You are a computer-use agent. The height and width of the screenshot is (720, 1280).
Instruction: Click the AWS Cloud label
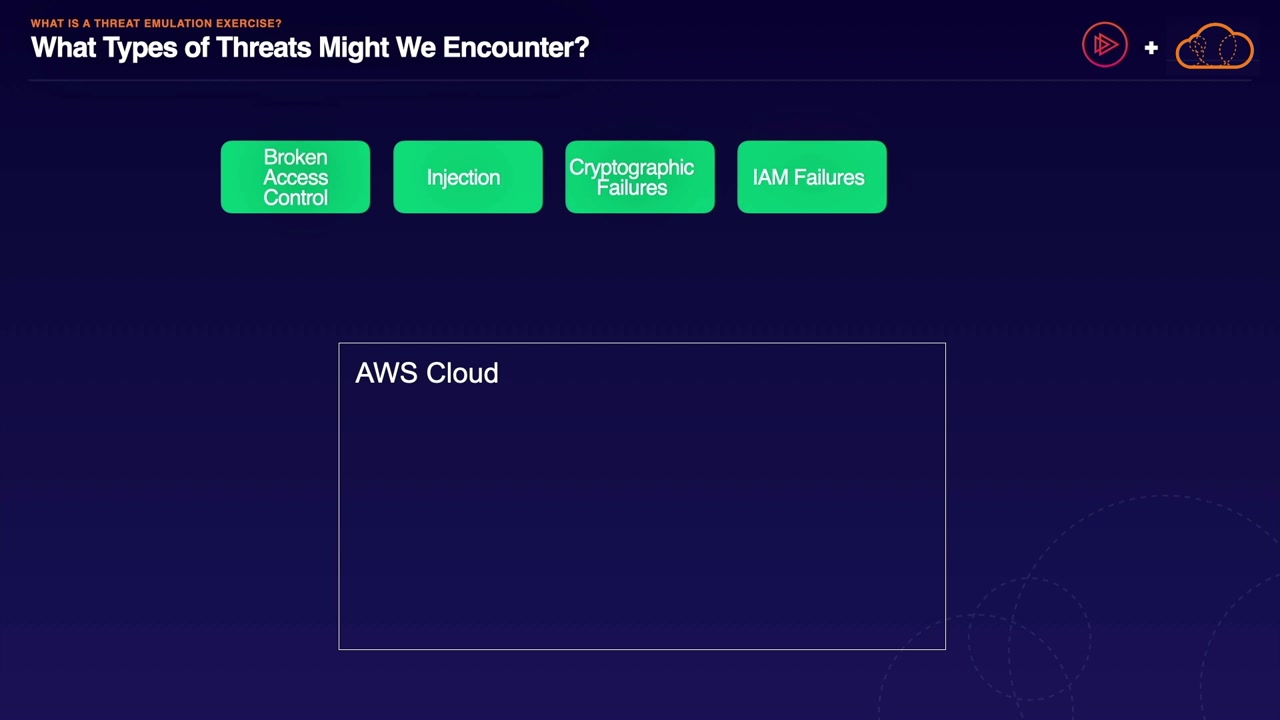click(x=427, y=373)
